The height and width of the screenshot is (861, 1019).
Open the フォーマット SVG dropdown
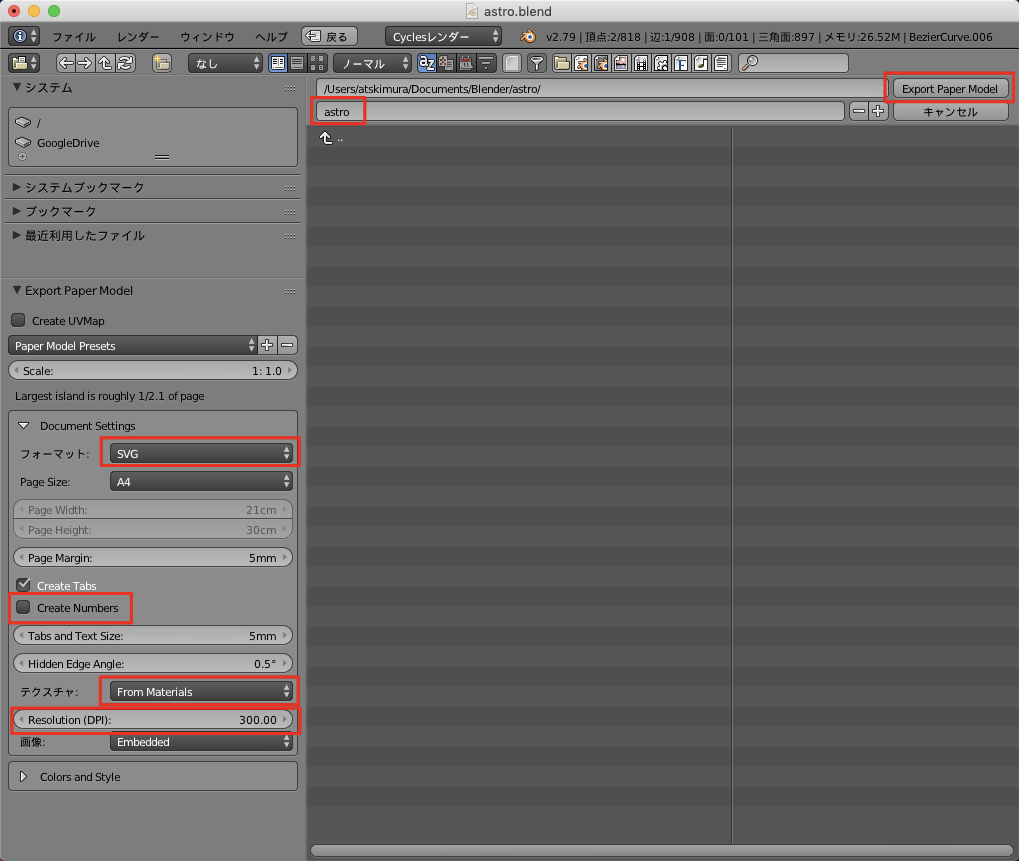[x=199, y=452]
